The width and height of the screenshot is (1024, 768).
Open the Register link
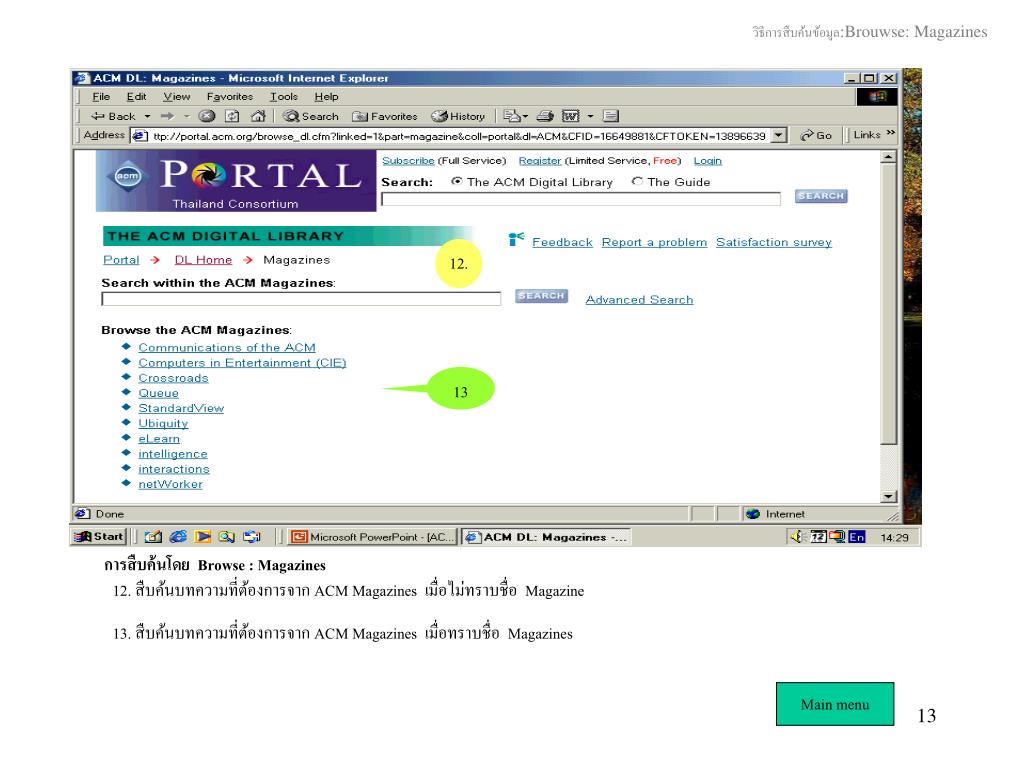(540, 161)
